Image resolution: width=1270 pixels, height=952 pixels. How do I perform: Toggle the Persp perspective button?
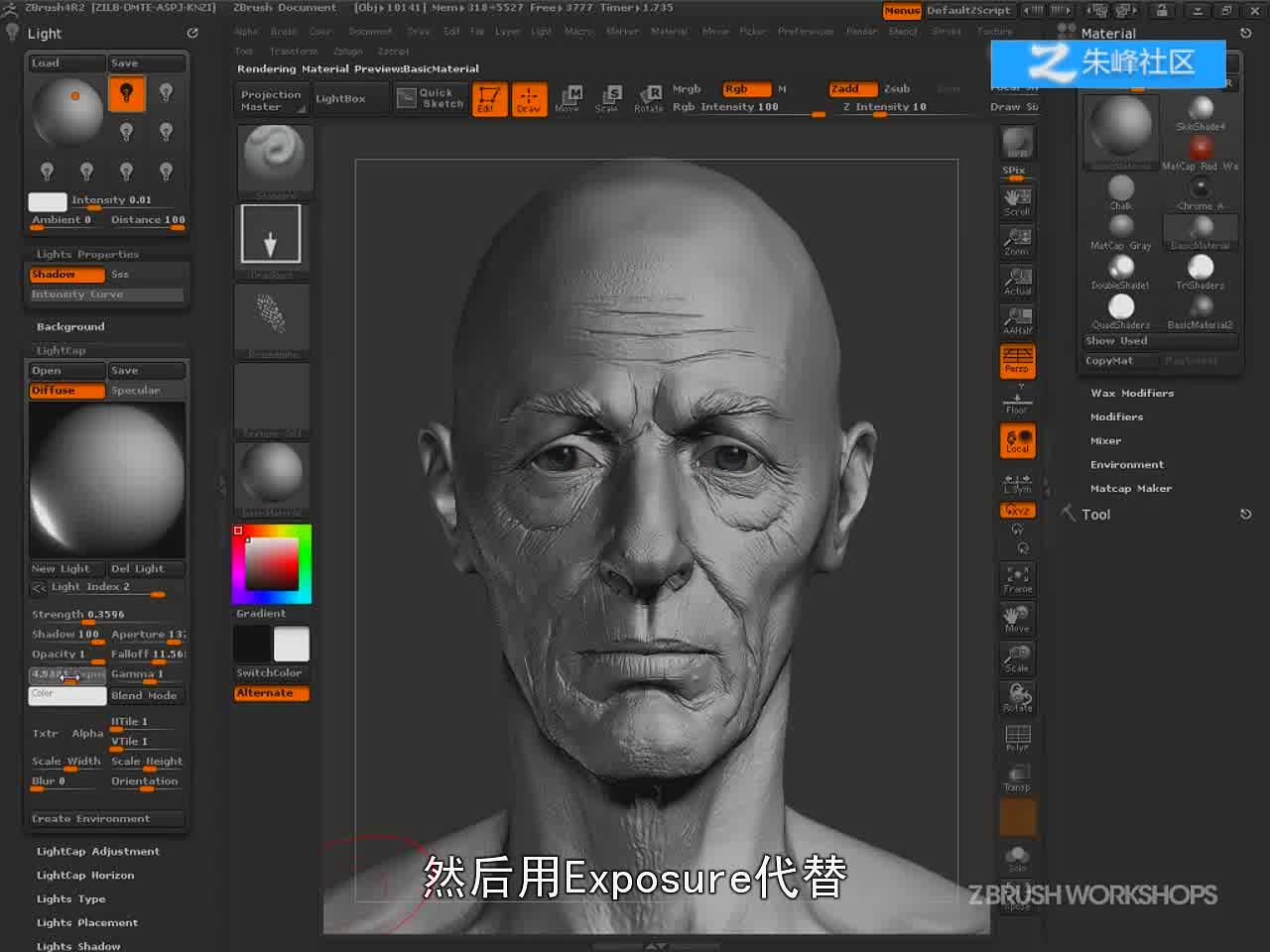pos(1017,361)
